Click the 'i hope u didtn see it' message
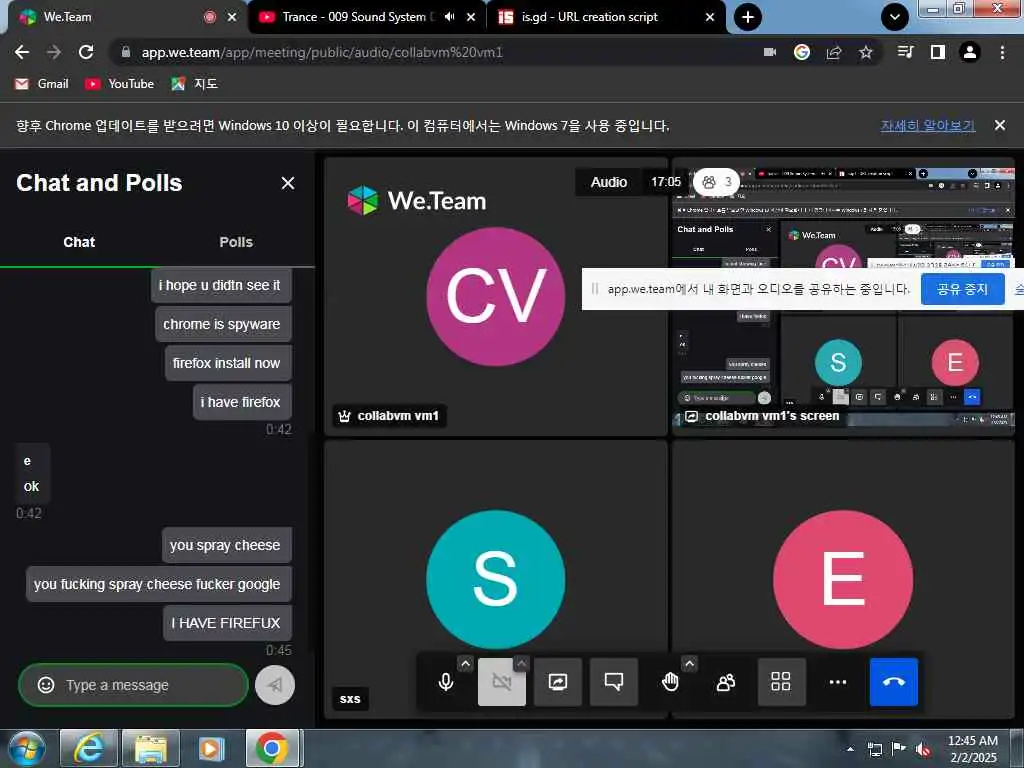The image size is (1024, 768). 221,285
